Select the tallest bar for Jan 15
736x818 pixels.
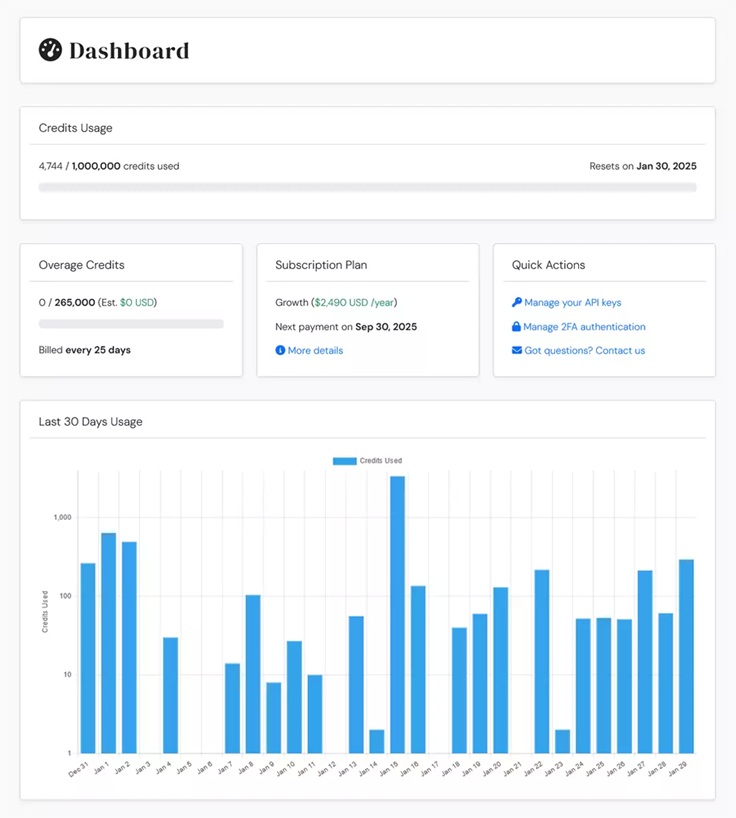point(397,614)
